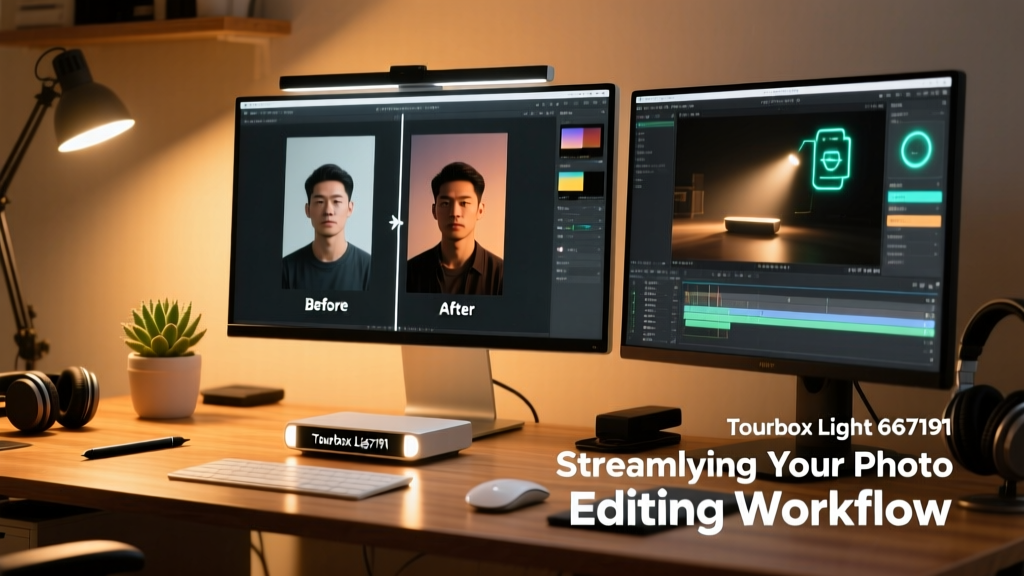Screen dimensions: 1024x576
Task: Select the green highlighted row in video editor sidebar
Action: point(655,124)
